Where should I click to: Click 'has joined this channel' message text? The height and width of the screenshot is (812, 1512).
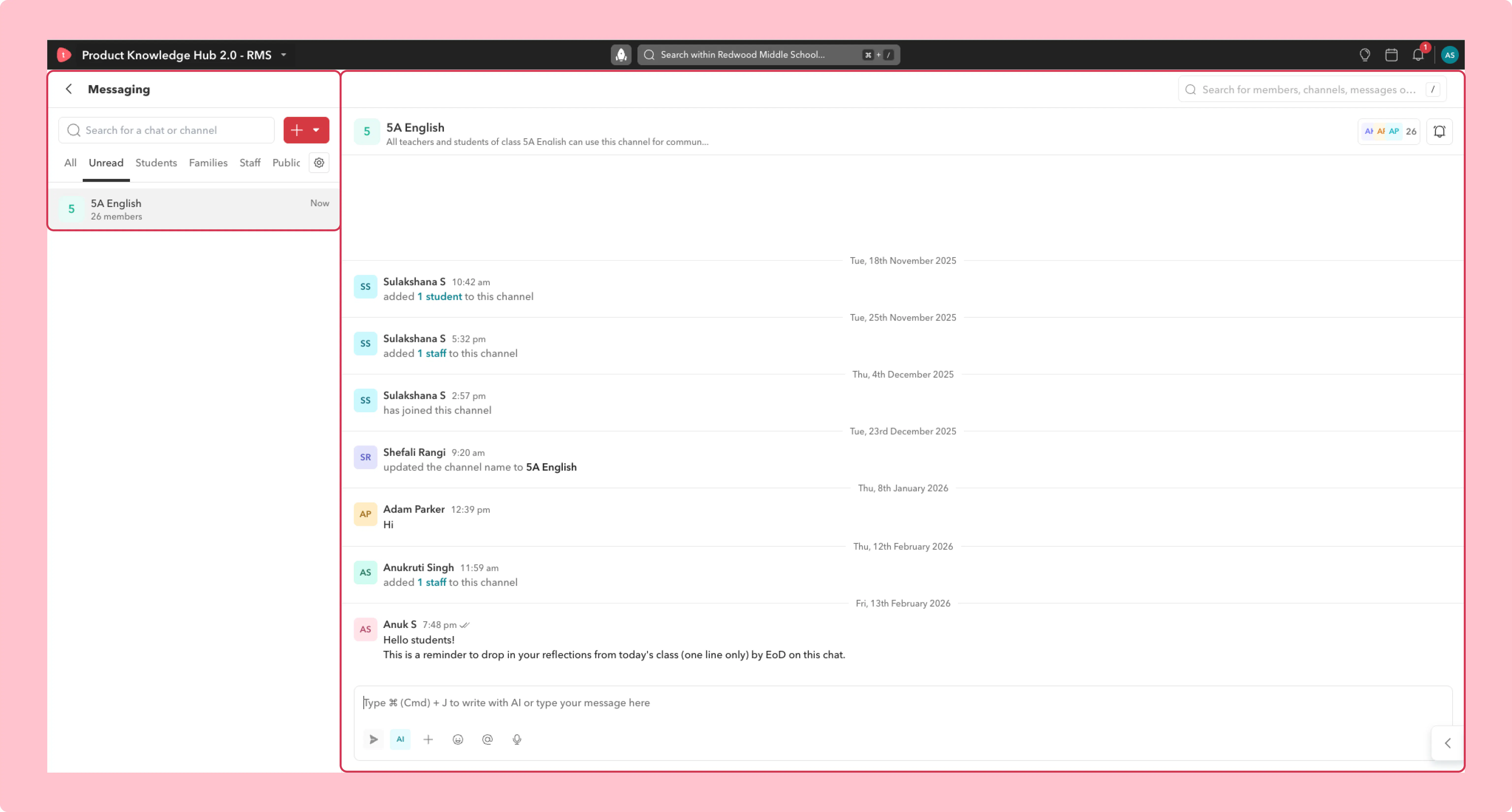tap(437, 411)
